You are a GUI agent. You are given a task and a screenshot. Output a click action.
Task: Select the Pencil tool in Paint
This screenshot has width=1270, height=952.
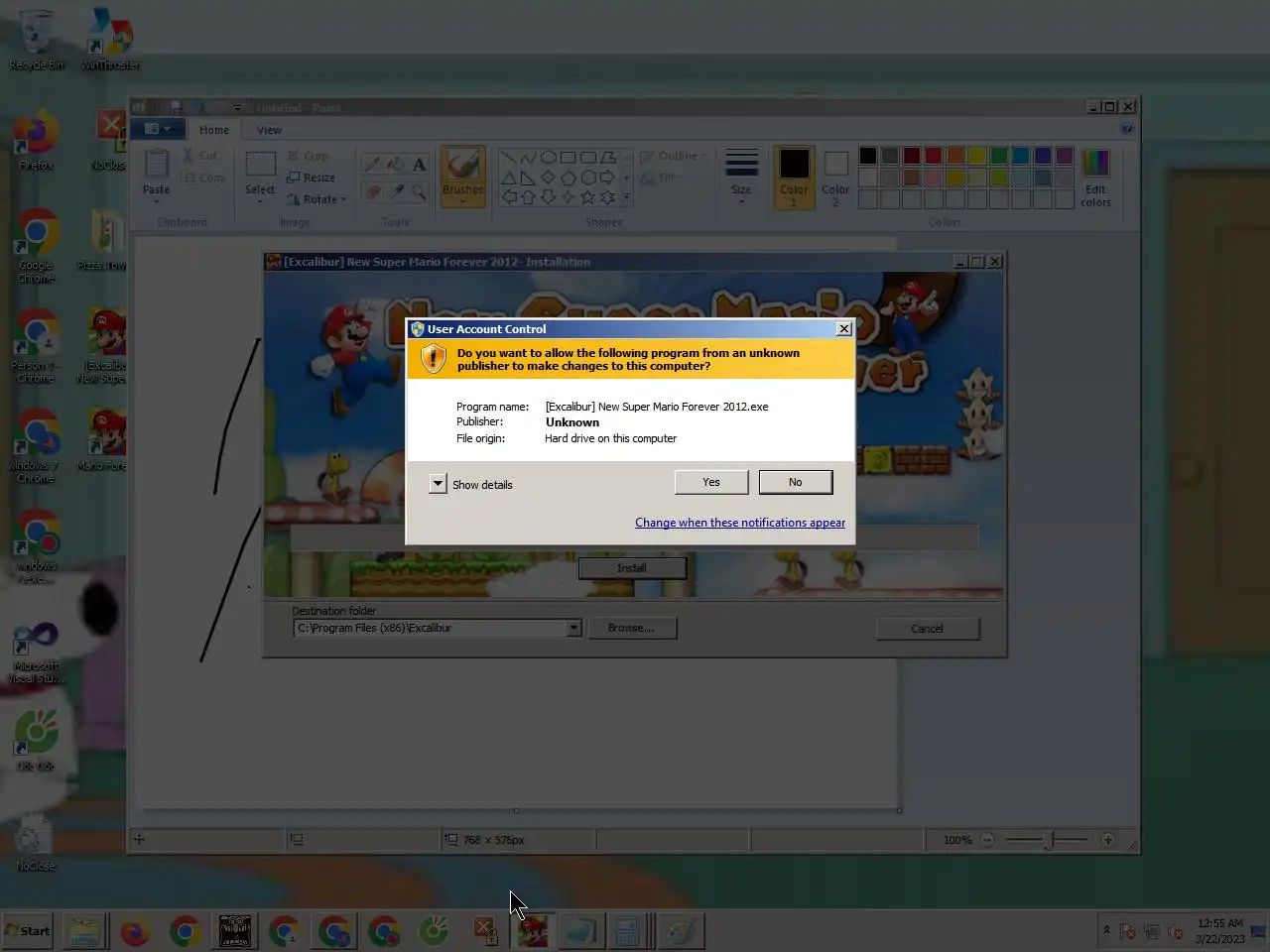[373, 164]
